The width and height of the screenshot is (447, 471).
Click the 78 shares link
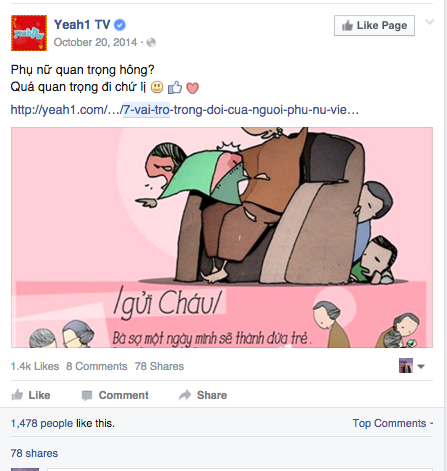click(x=34, y=453)
